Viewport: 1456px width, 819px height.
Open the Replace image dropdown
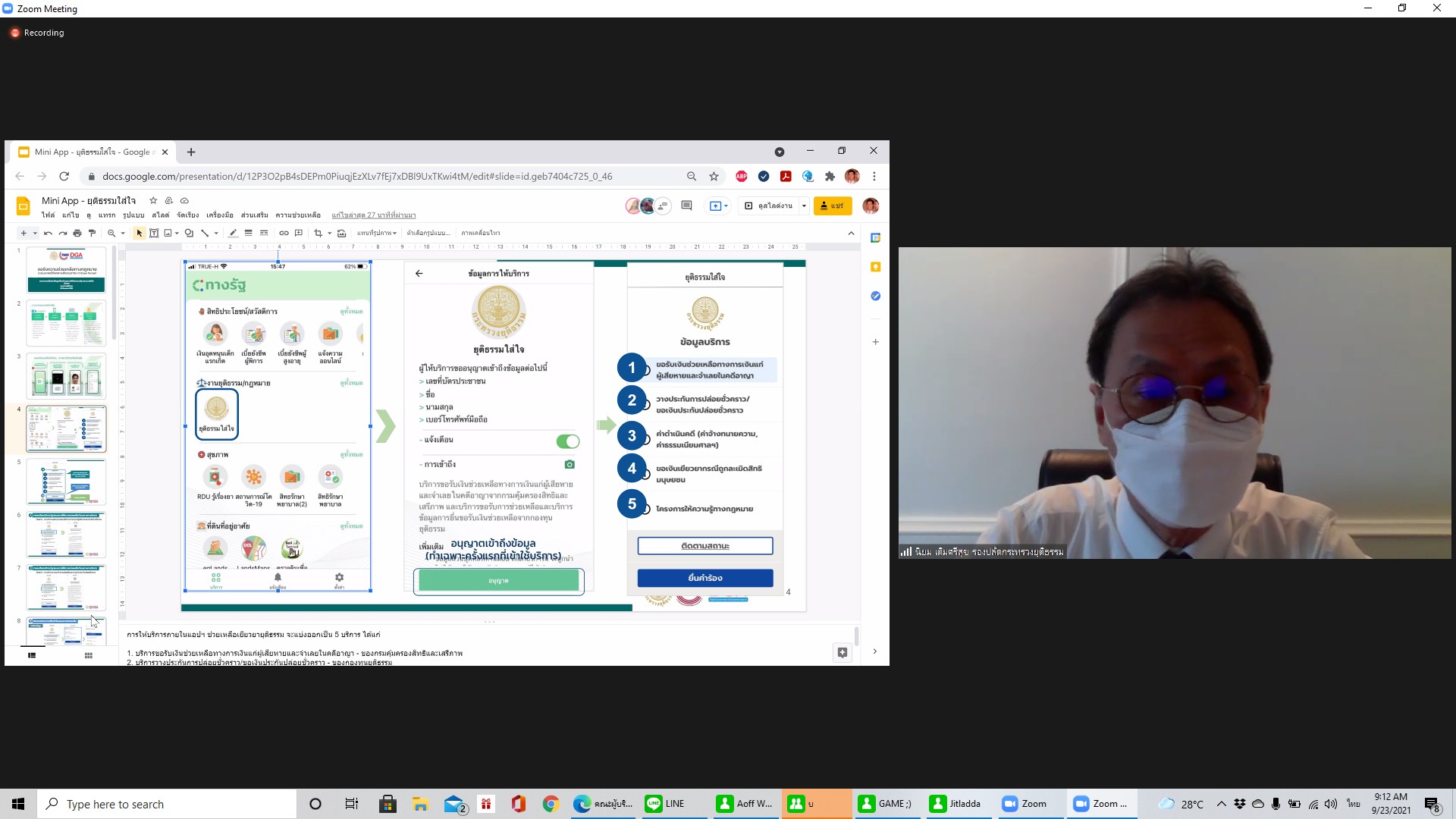pos(377,233)
